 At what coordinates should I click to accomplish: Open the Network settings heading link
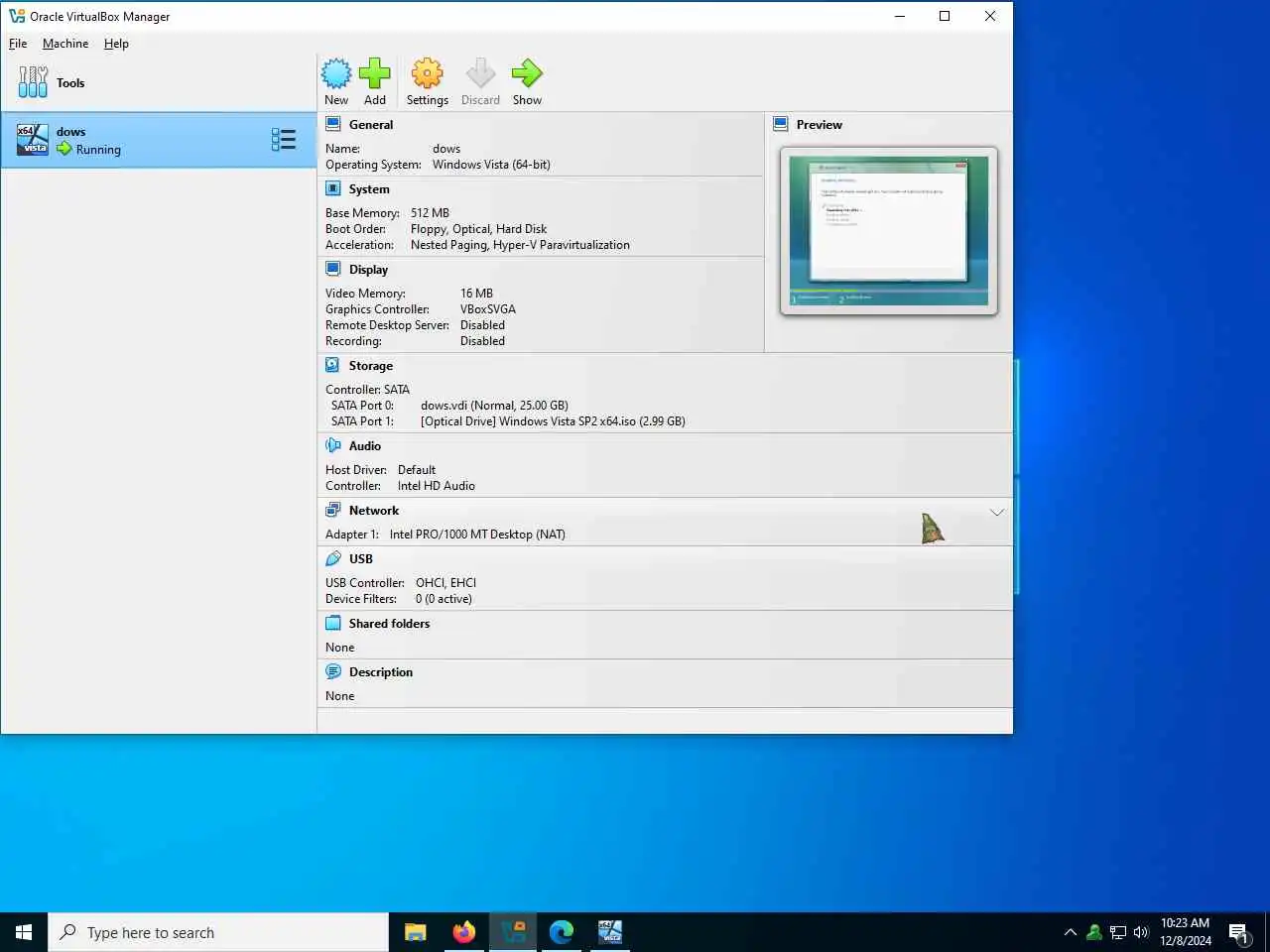tap(374, 511)
